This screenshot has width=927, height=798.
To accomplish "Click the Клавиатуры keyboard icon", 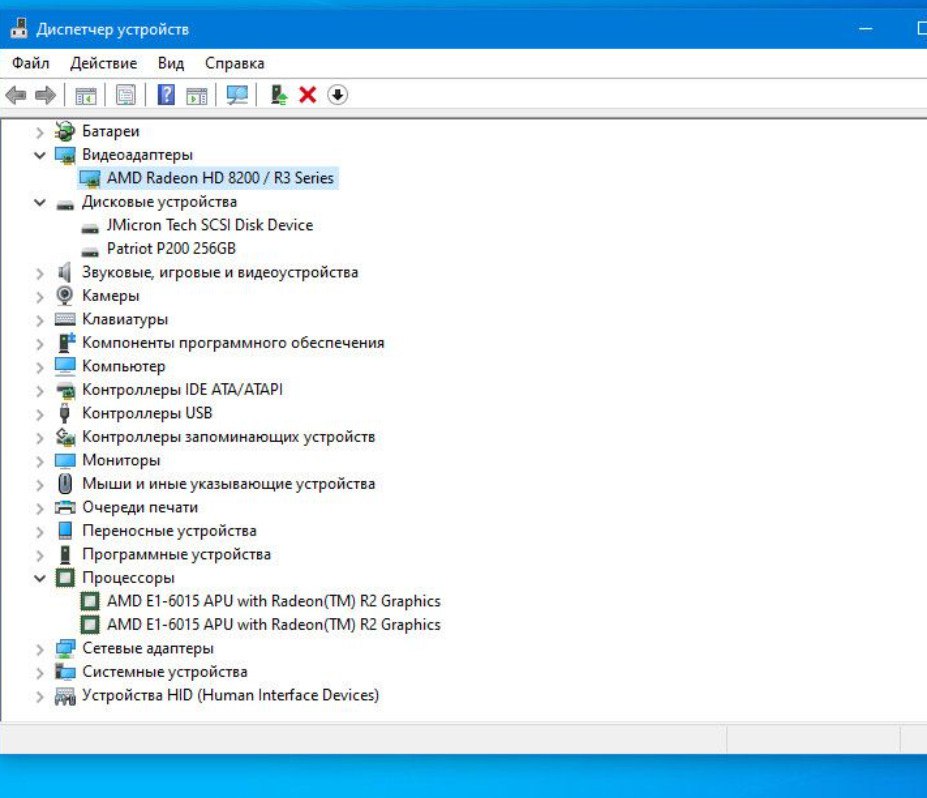I will click(65, 319).
